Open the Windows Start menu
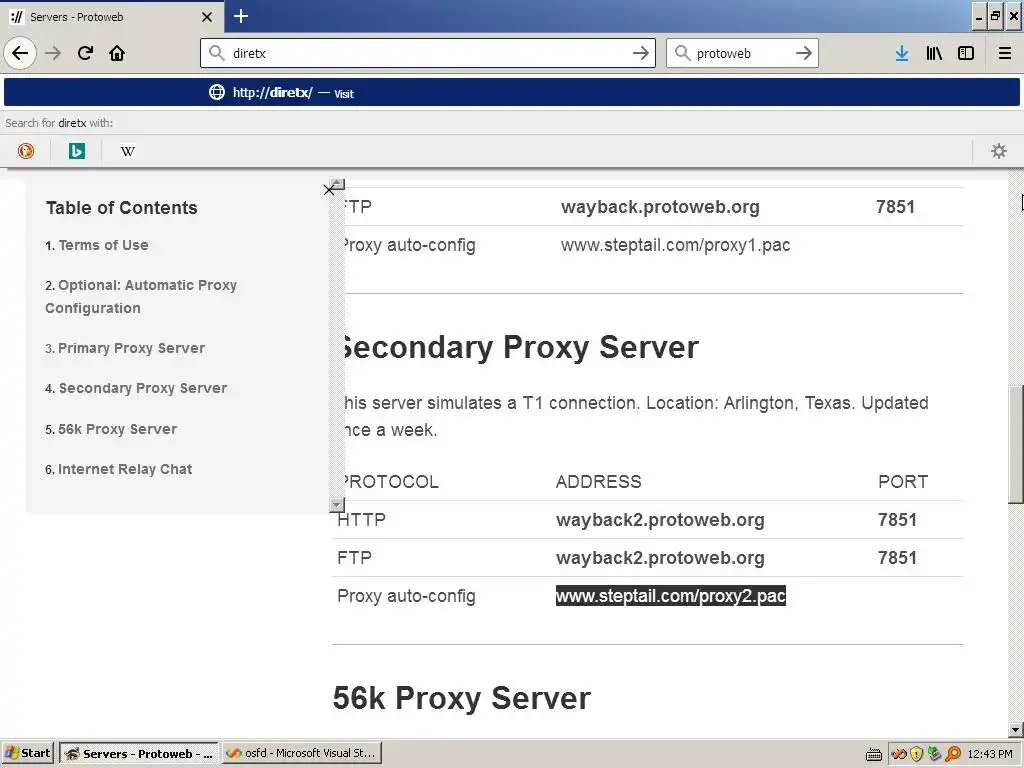This screenshot has width=1024, height=768. 27,753
